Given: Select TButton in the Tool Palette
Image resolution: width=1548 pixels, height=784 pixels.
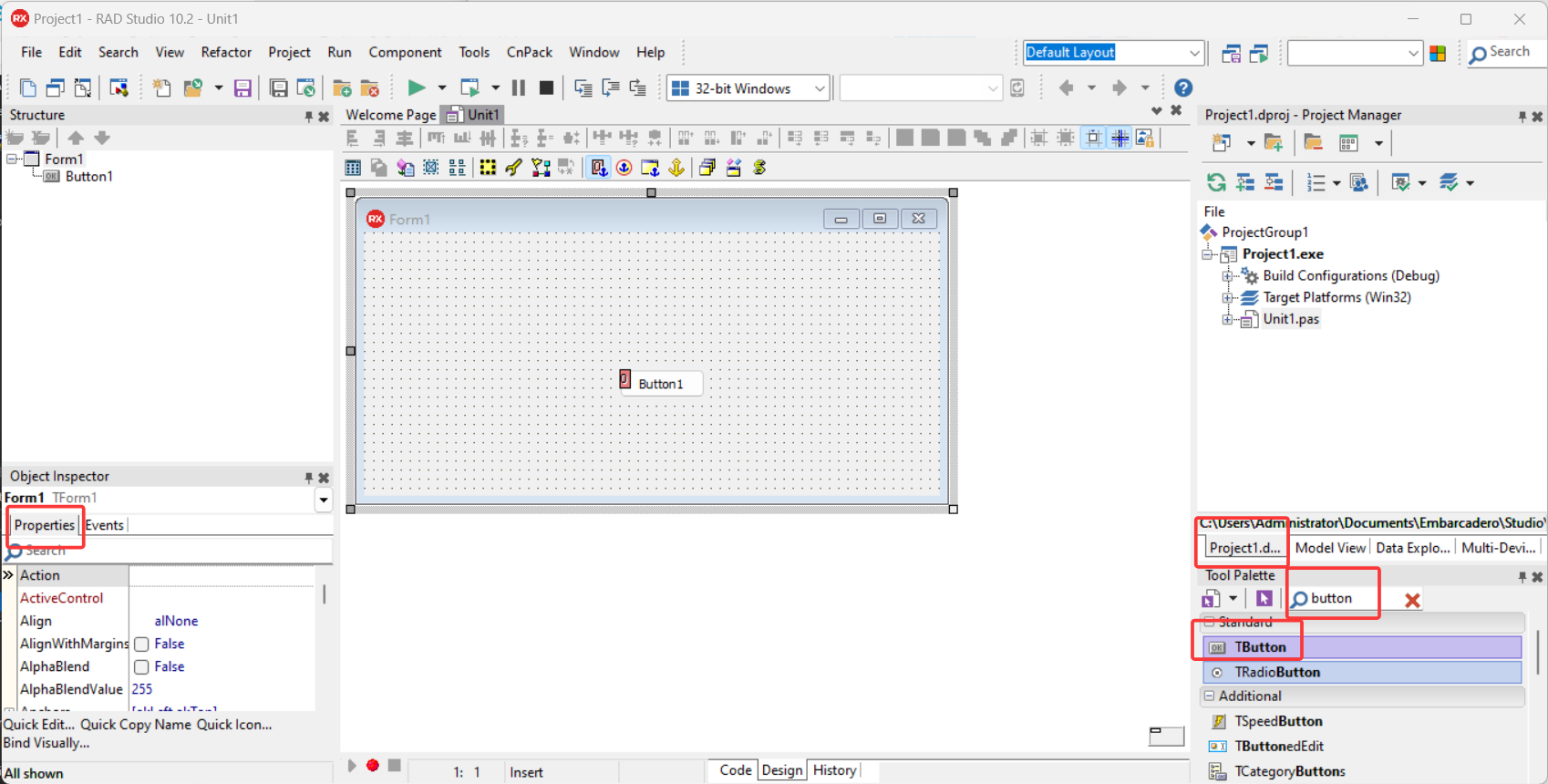Looking at the screenshot, I should click(1363, 647).
